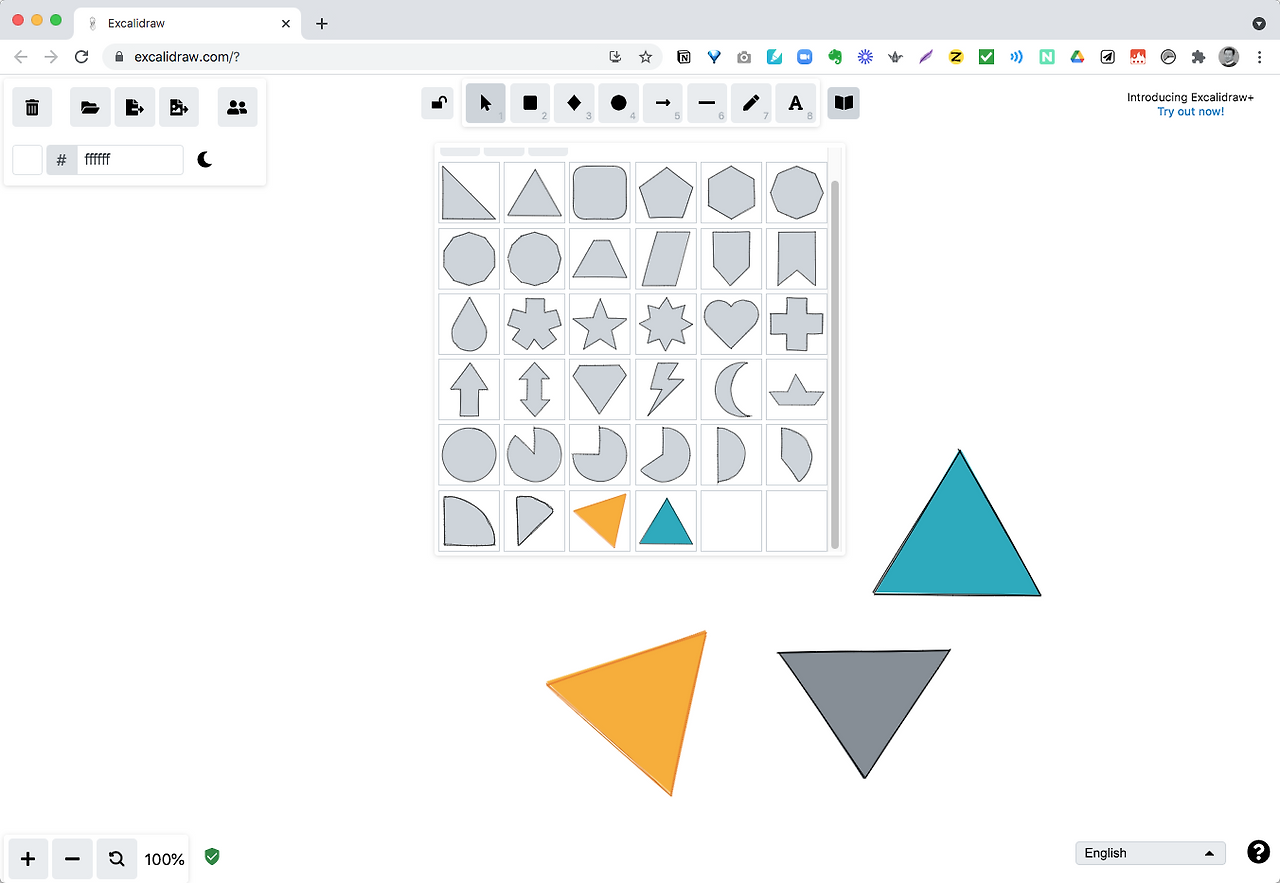Select the Ellipse tool
This screenshot has height=883, width=1280.
click(618, 103)
